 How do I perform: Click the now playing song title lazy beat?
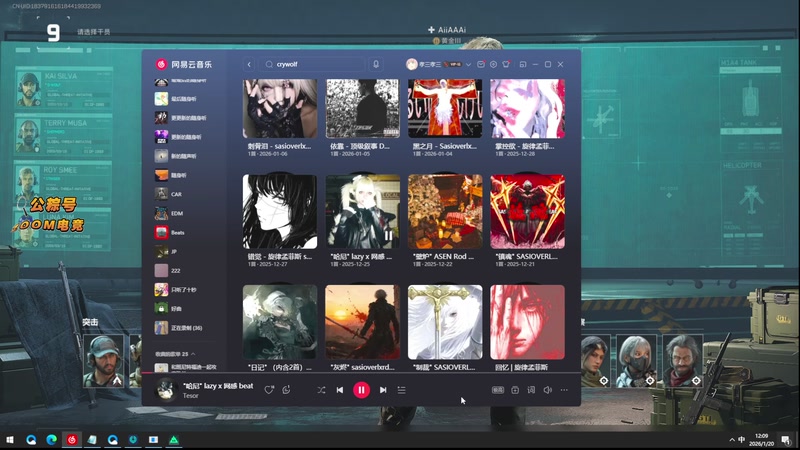coord(218,386)
